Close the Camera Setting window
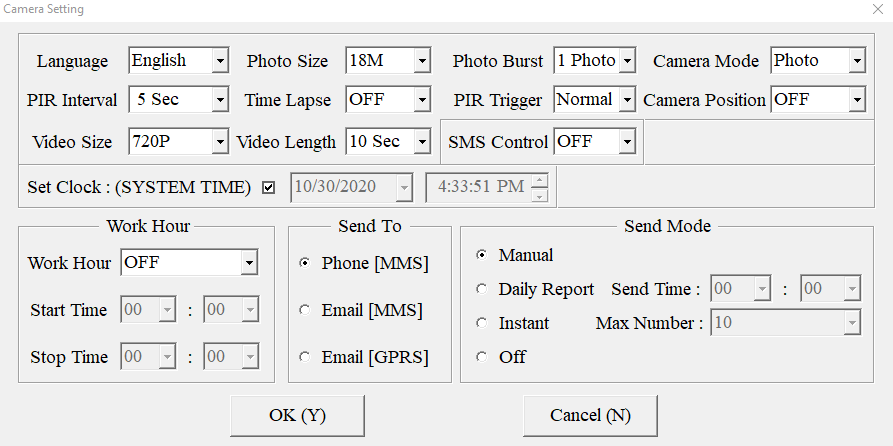 878,9
